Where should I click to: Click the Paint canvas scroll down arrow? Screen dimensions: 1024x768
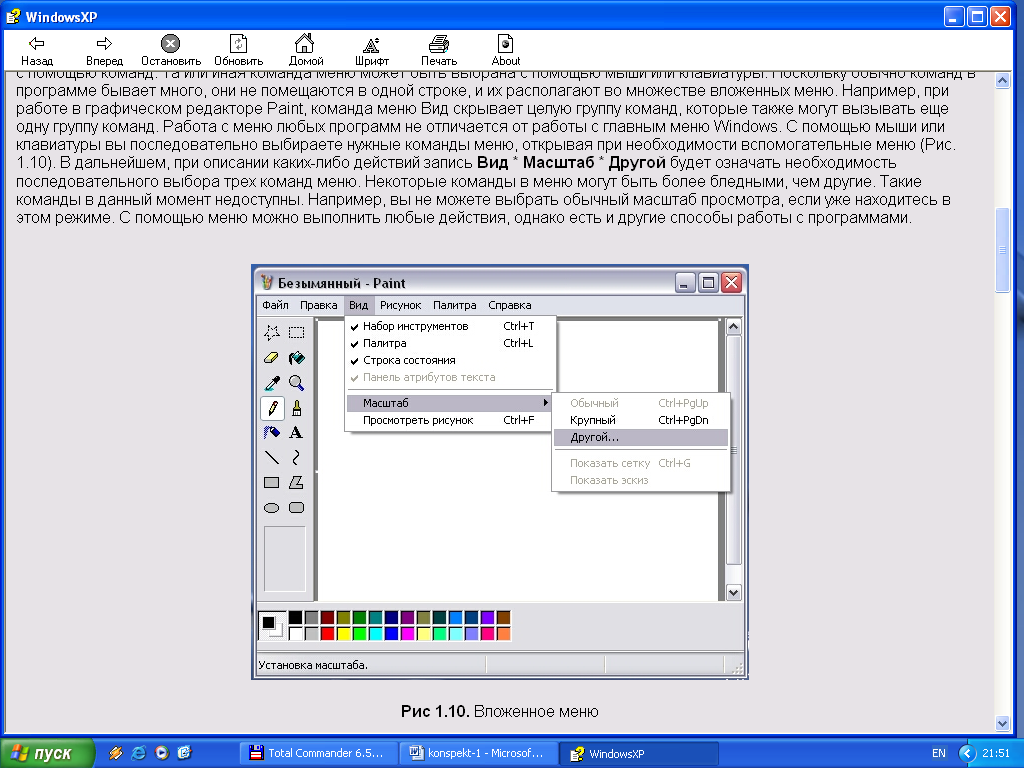[x=733, y=593]
